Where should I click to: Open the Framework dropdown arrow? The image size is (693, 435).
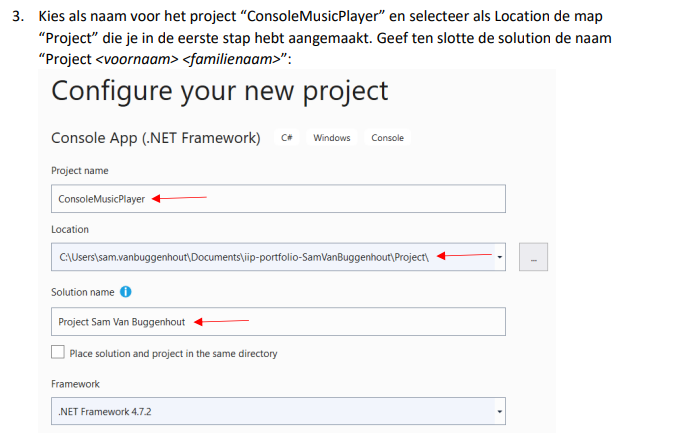499,412
